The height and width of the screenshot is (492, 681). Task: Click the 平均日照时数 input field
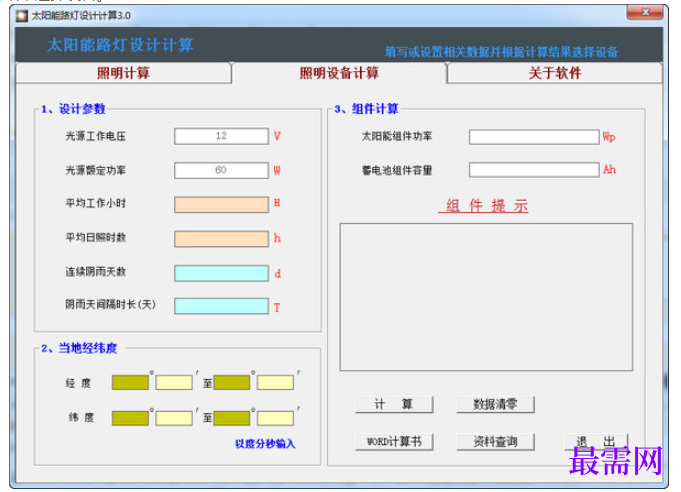[221, 239]
